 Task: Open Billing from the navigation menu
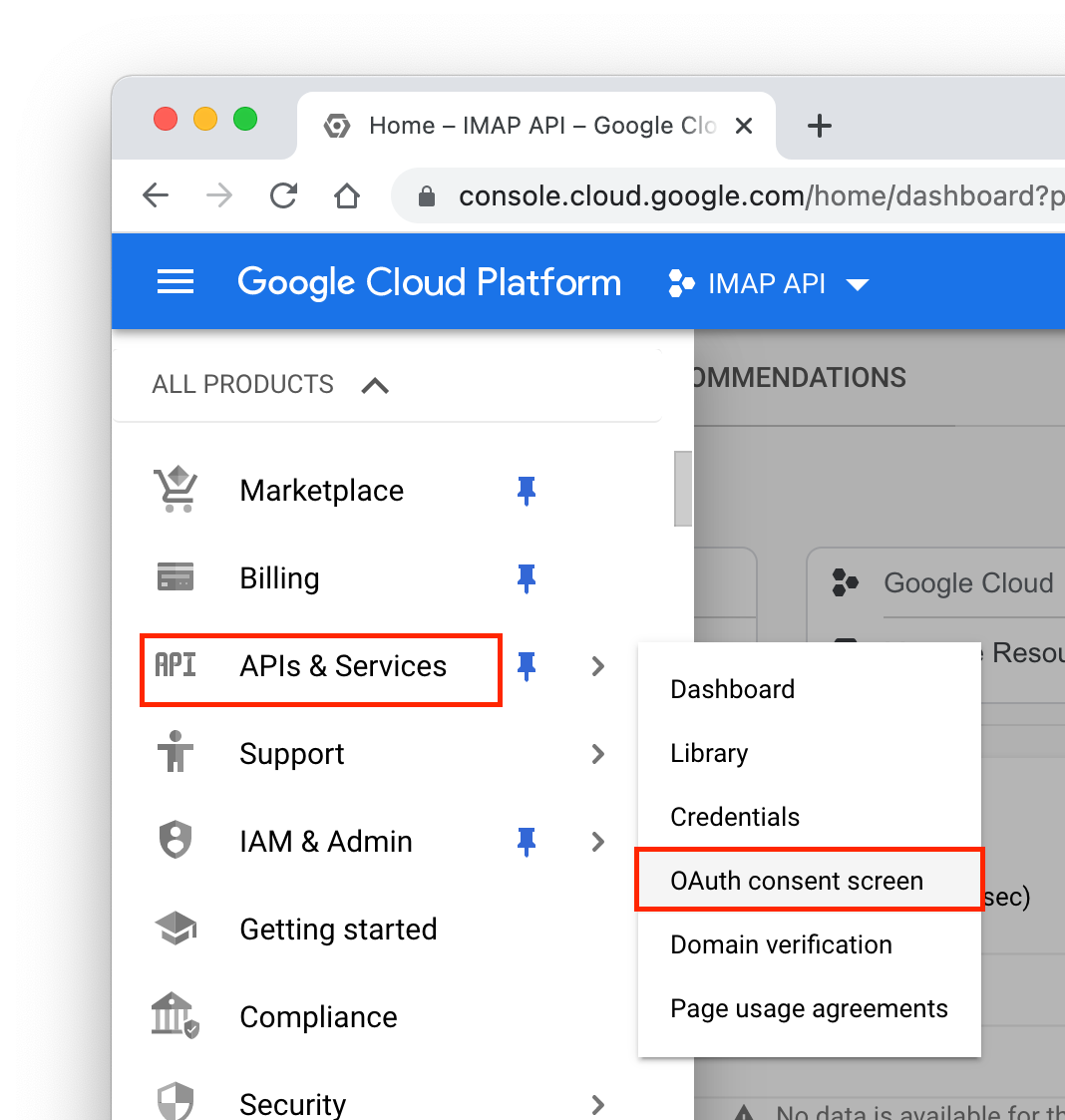(279, 578)
